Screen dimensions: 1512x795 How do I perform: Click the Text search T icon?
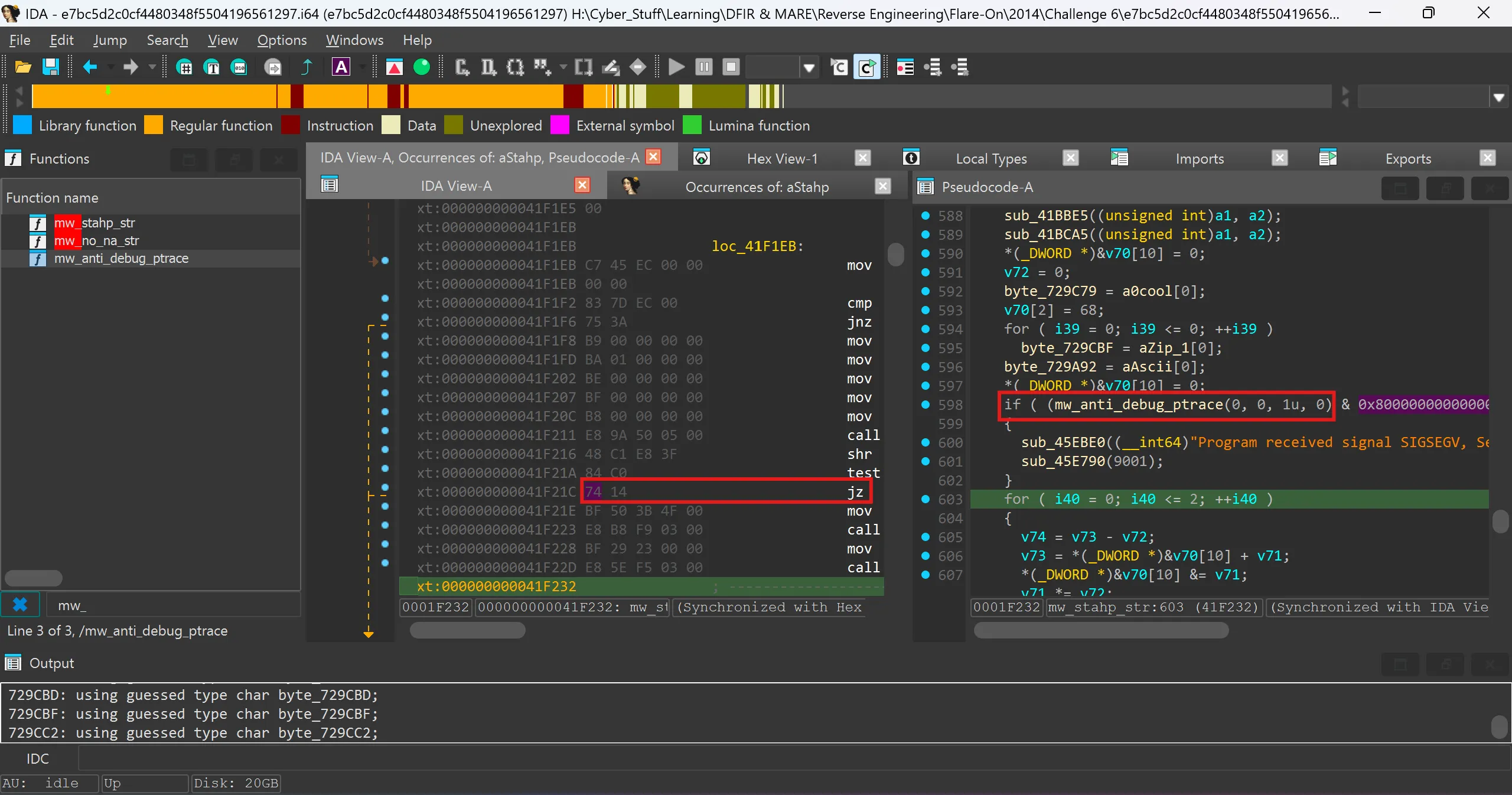[x=211, y=67]
